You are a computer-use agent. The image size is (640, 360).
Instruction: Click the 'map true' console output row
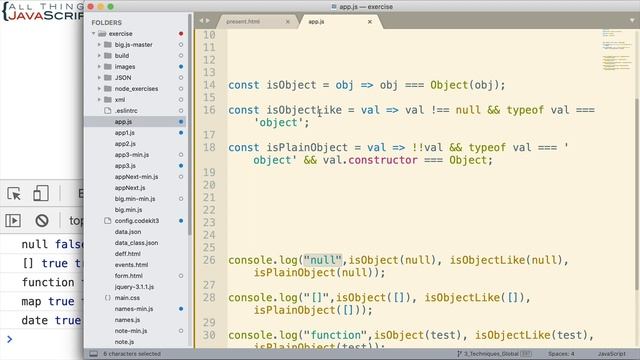[42, 302]
